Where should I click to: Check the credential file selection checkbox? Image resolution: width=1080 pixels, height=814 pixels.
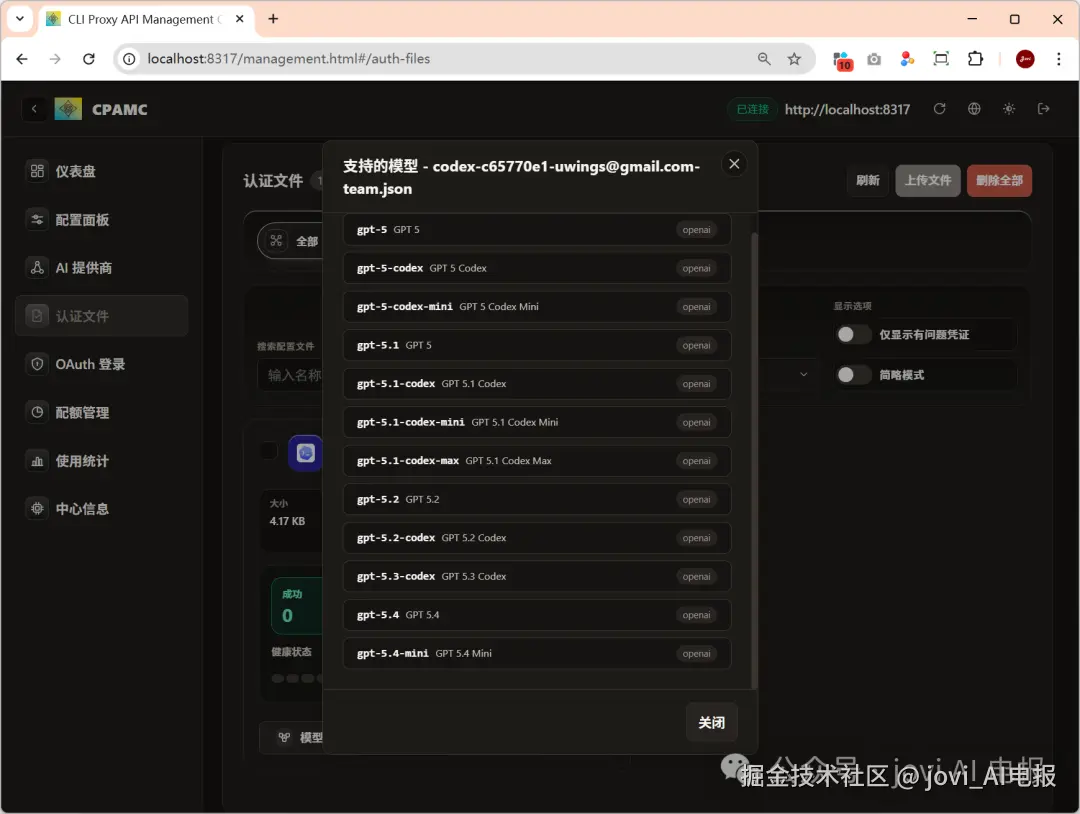click(268, 450)
